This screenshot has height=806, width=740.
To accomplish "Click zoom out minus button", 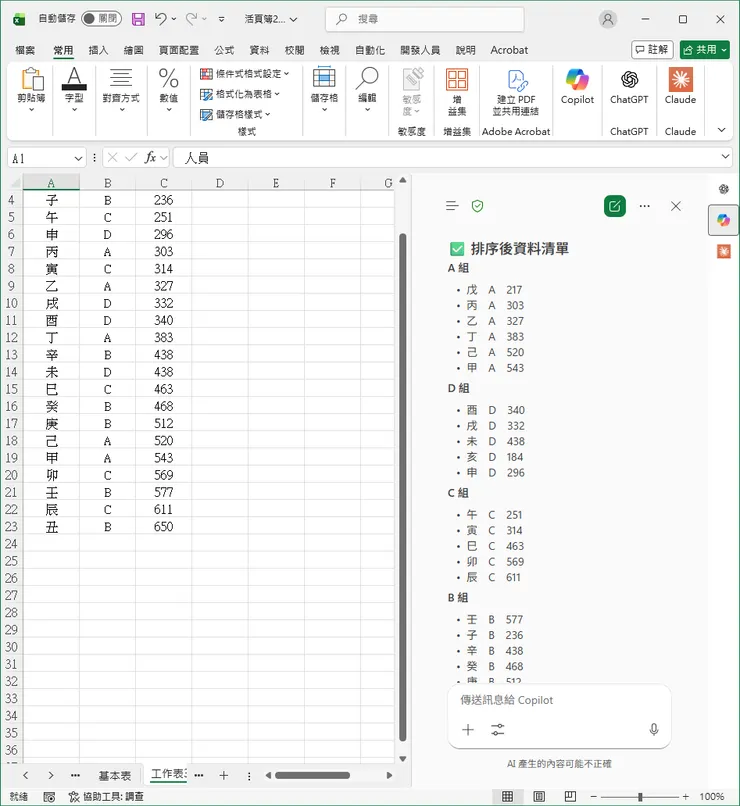I will click(594, 797).
